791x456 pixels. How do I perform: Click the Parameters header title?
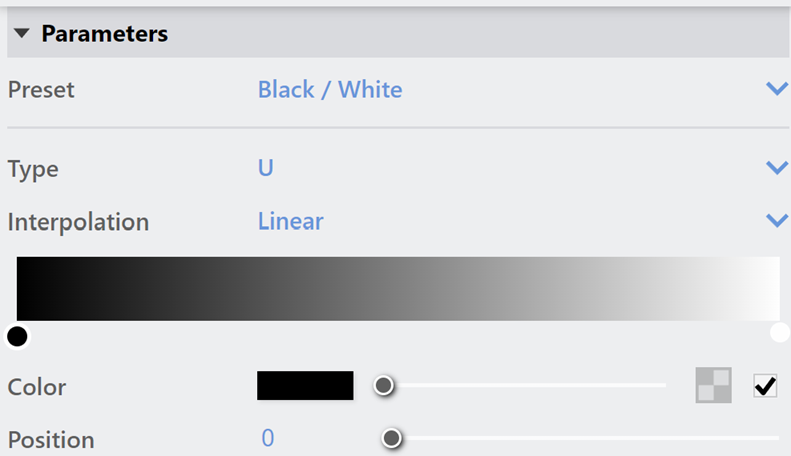tap(104, 34)
